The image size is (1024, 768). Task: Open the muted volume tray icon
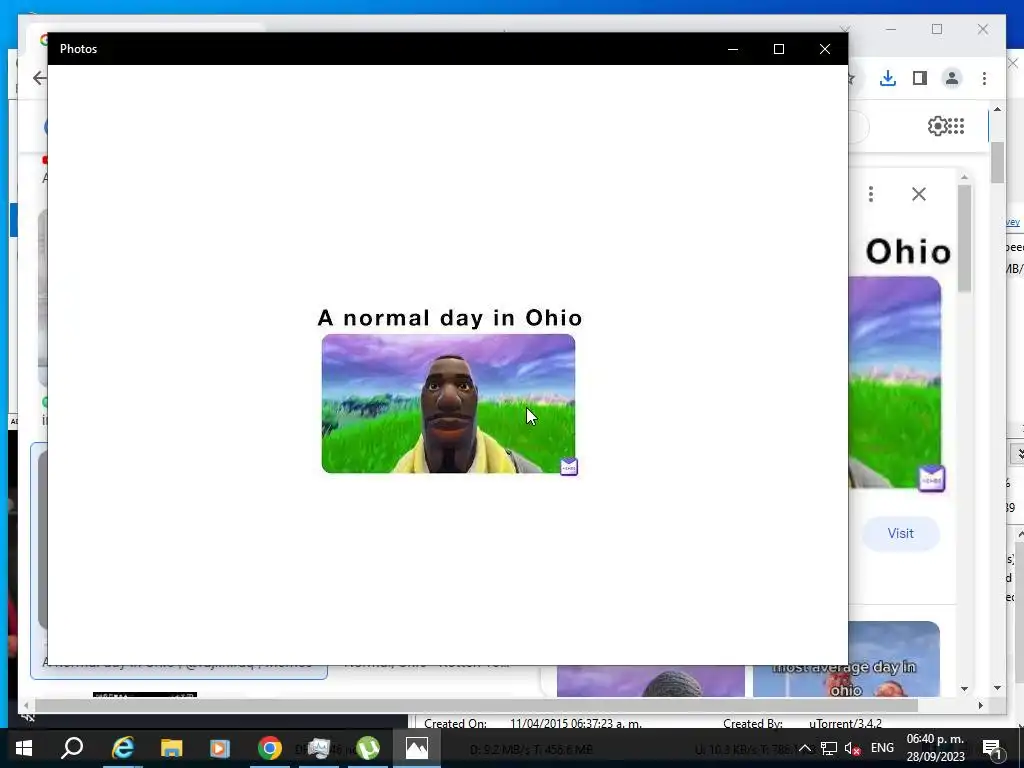pos(852,748)
